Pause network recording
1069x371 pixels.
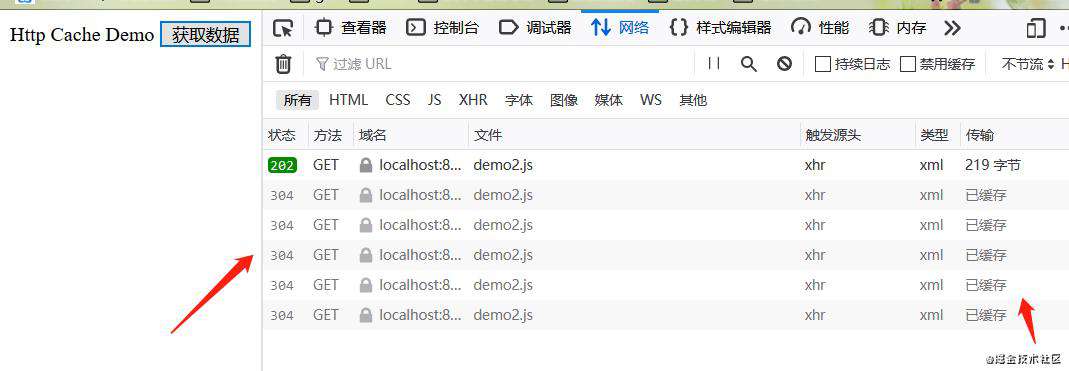714,64
